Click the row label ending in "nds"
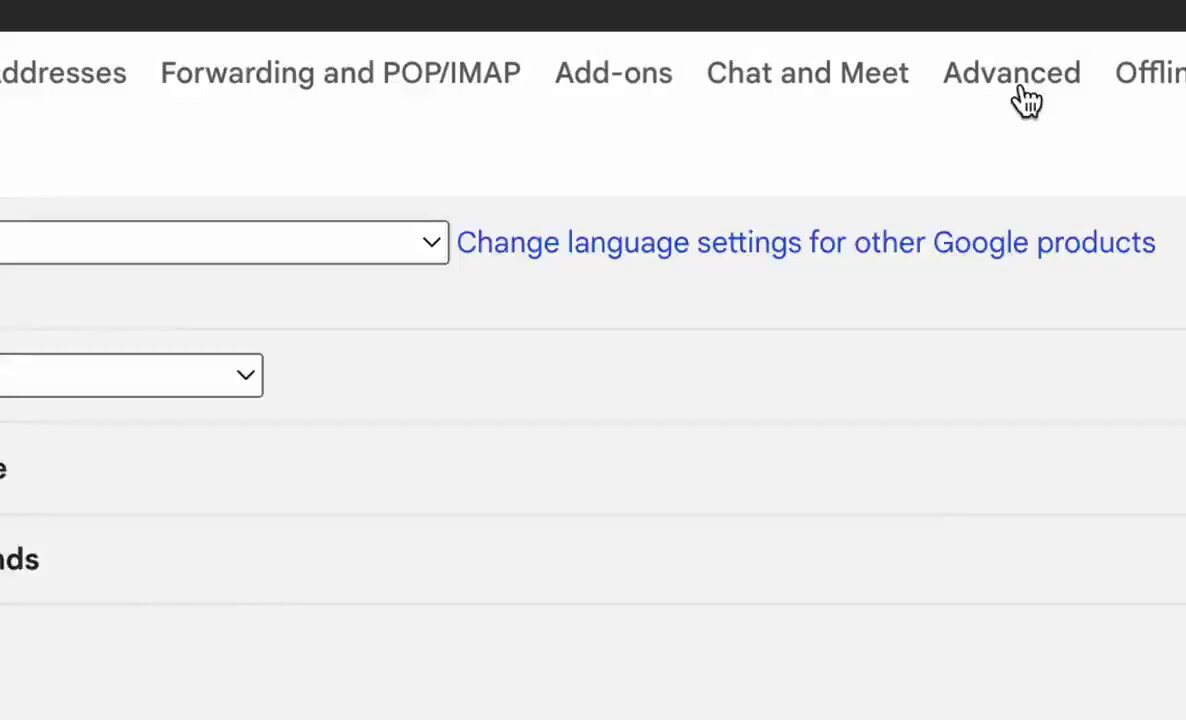Viewport: 1186px width, 720px height. point(19,560)
